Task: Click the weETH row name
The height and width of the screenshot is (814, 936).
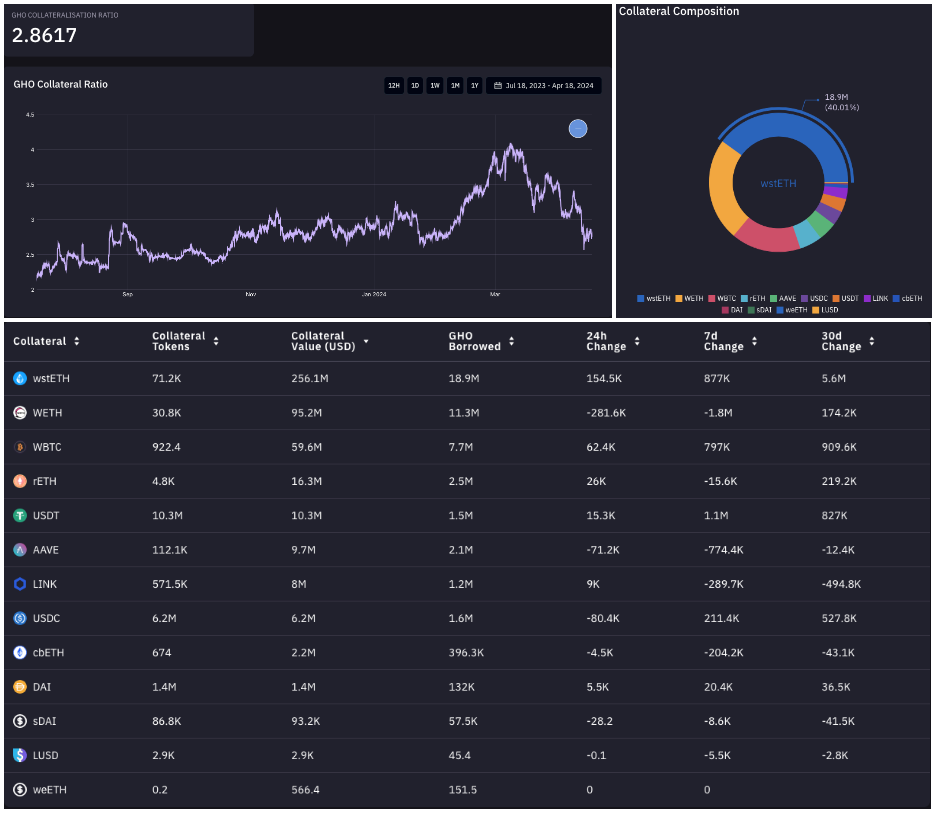Action: pyautogui.click(x=50, y=790)
